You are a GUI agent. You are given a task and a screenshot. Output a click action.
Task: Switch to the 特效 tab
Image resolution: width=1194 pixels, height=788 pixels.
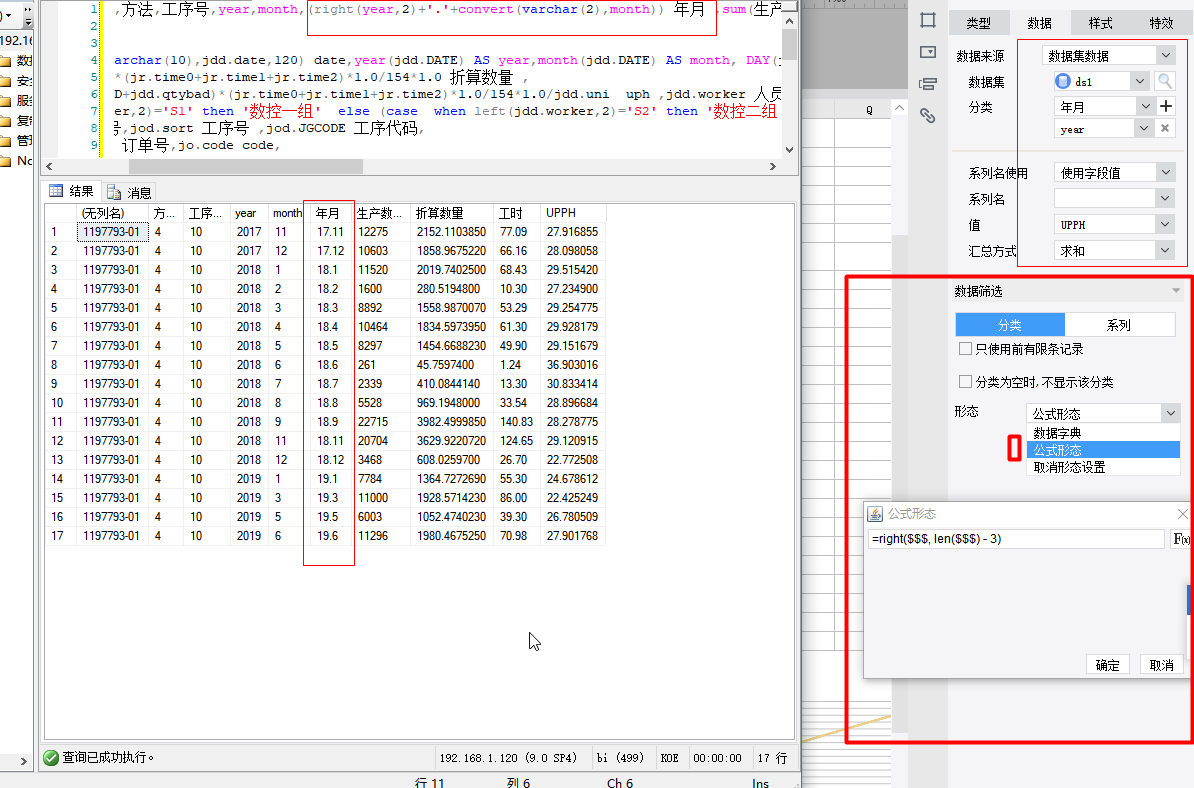[1161, 24]
